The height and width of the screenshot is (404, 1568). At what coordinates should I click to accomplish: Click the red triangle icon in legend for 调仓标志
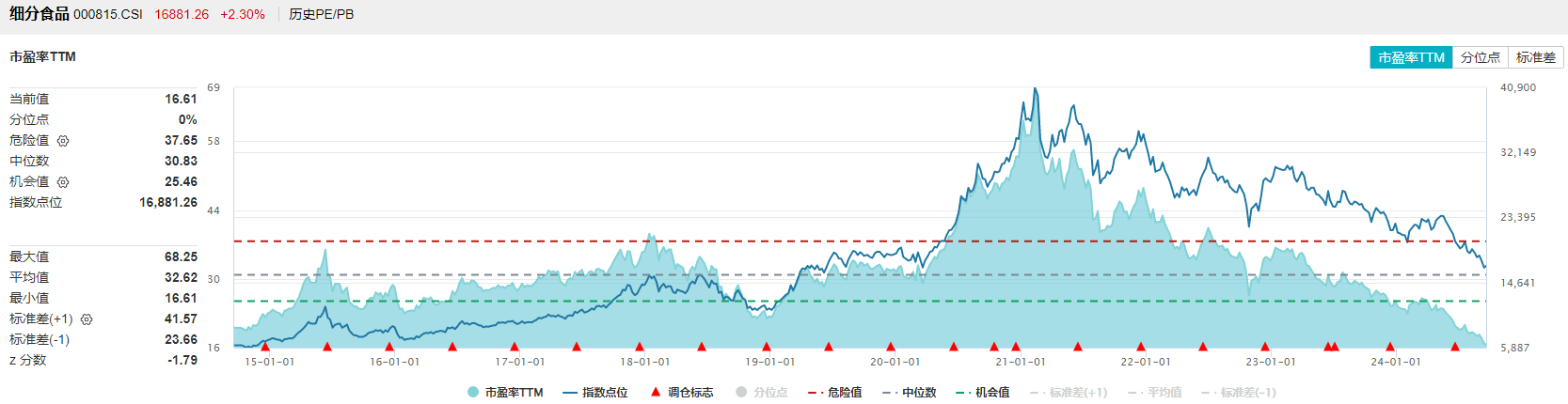[656, 392]
